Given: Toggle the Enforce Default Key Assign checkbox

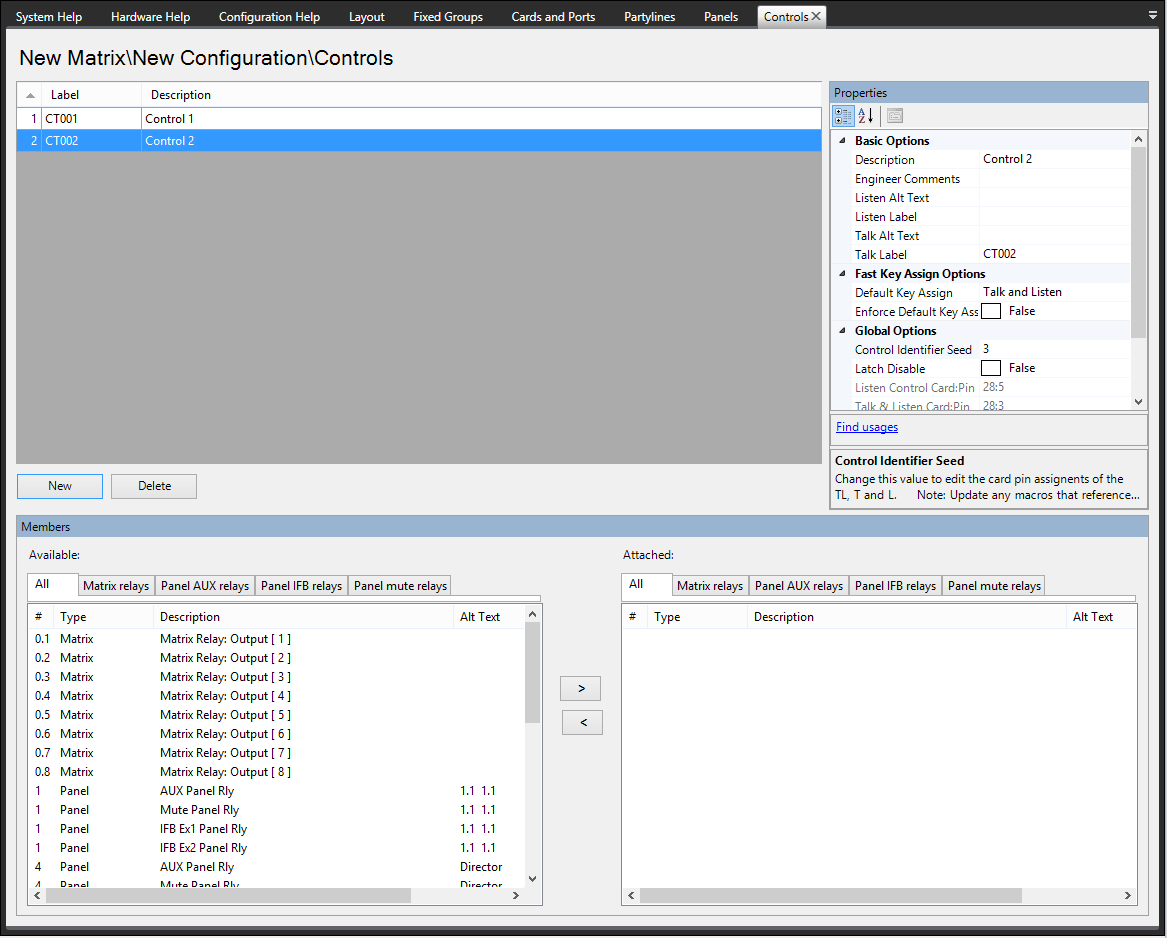Looking at the screenshot, I should (991, 311).
